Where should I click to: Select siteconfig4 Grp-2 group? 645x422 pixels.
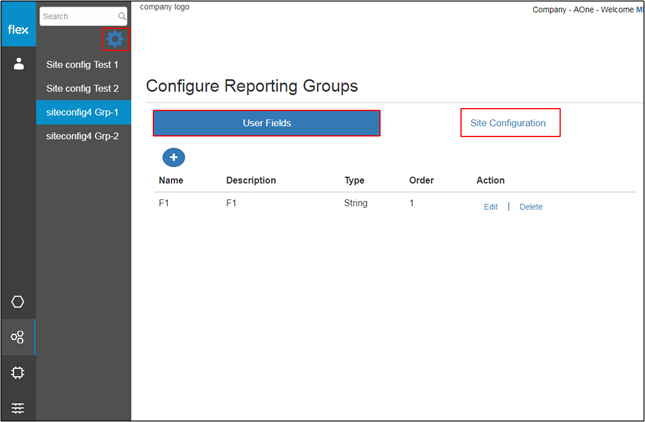[84, 136]
